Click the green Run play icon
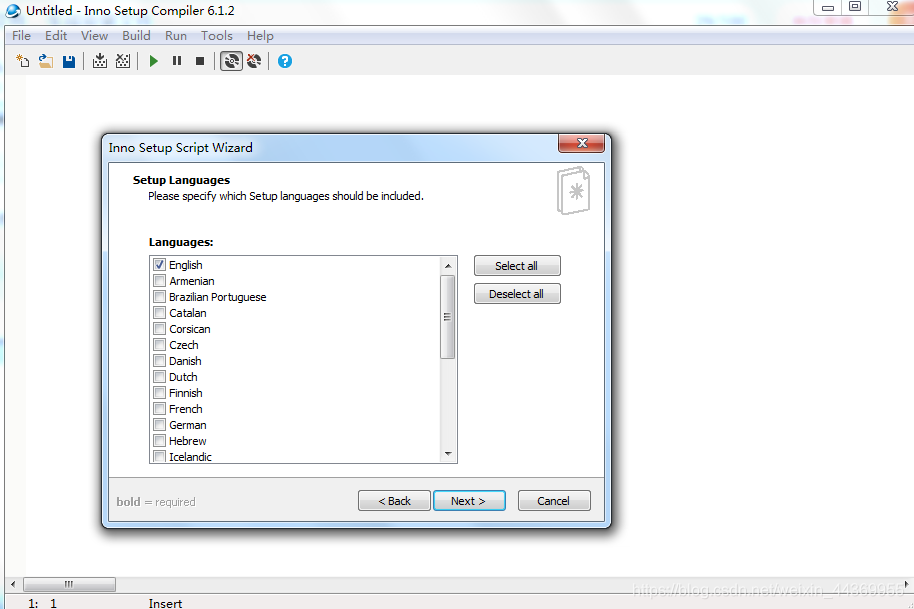The height and width of the screenshot is (609, 914). tap(154, 61)
